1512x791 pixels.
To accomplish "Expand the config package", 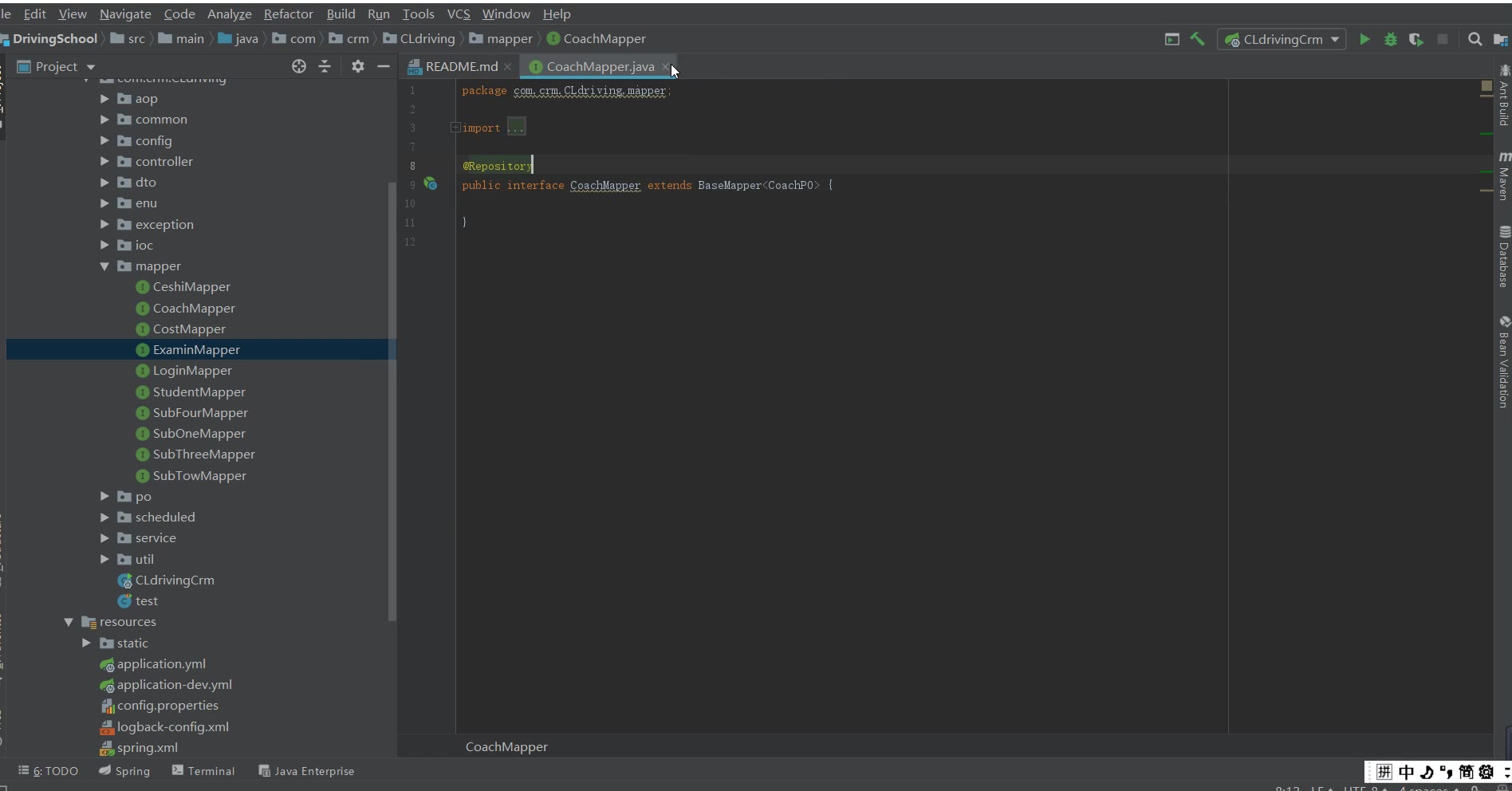I will 104,140.
